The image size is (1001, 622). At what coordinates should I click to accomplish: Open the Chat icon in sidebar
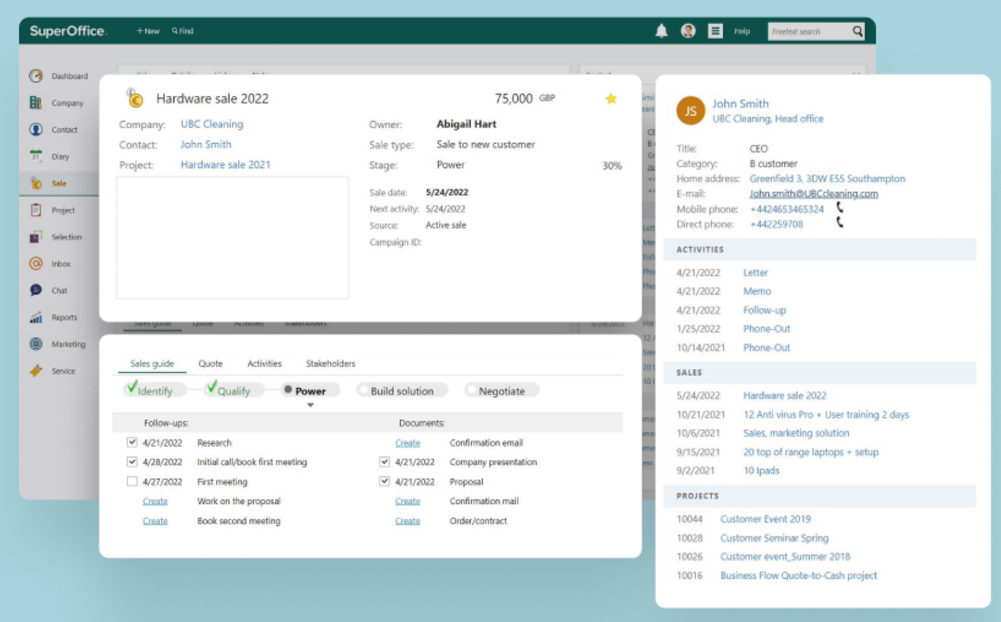(x=36, y=291)
